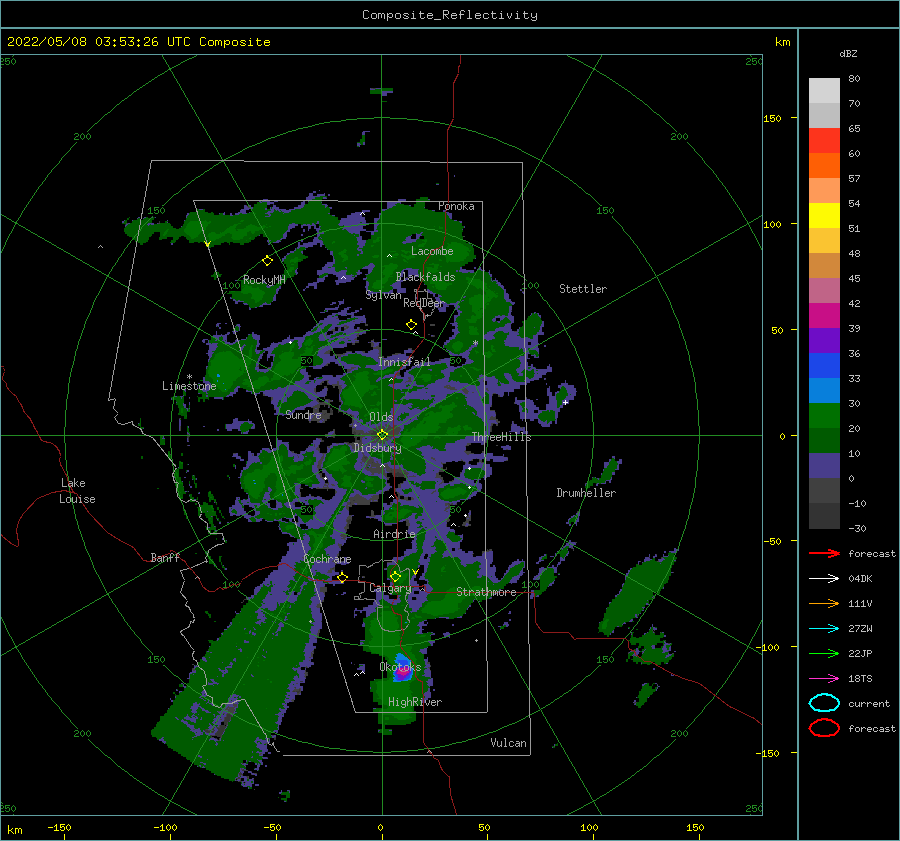
Task: Click the Drumheller label
Action: (586, 493)
